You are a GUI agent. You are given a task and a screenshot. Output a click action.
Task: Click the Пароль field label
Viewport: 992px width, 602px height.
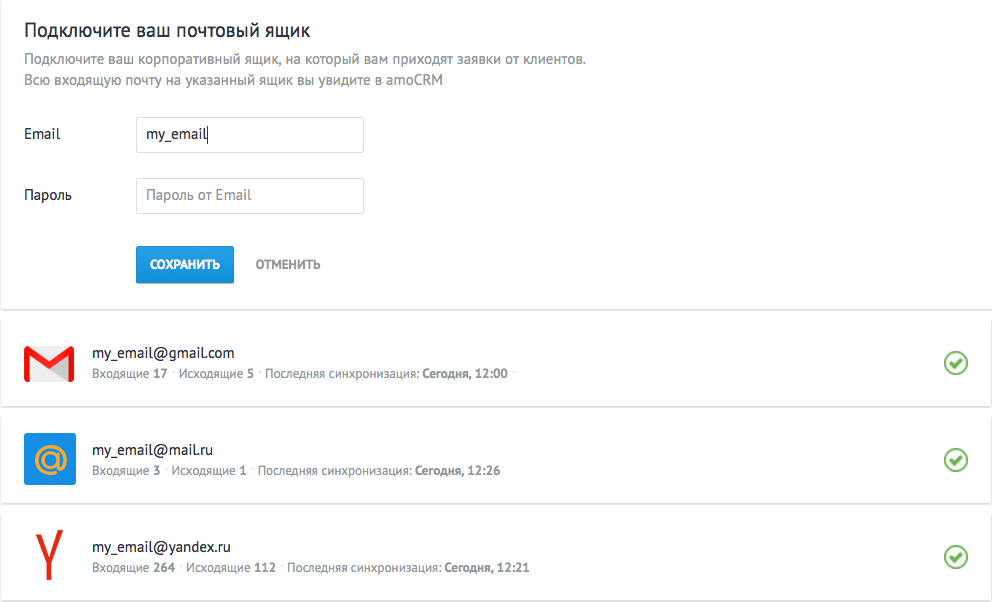[48, 195]
